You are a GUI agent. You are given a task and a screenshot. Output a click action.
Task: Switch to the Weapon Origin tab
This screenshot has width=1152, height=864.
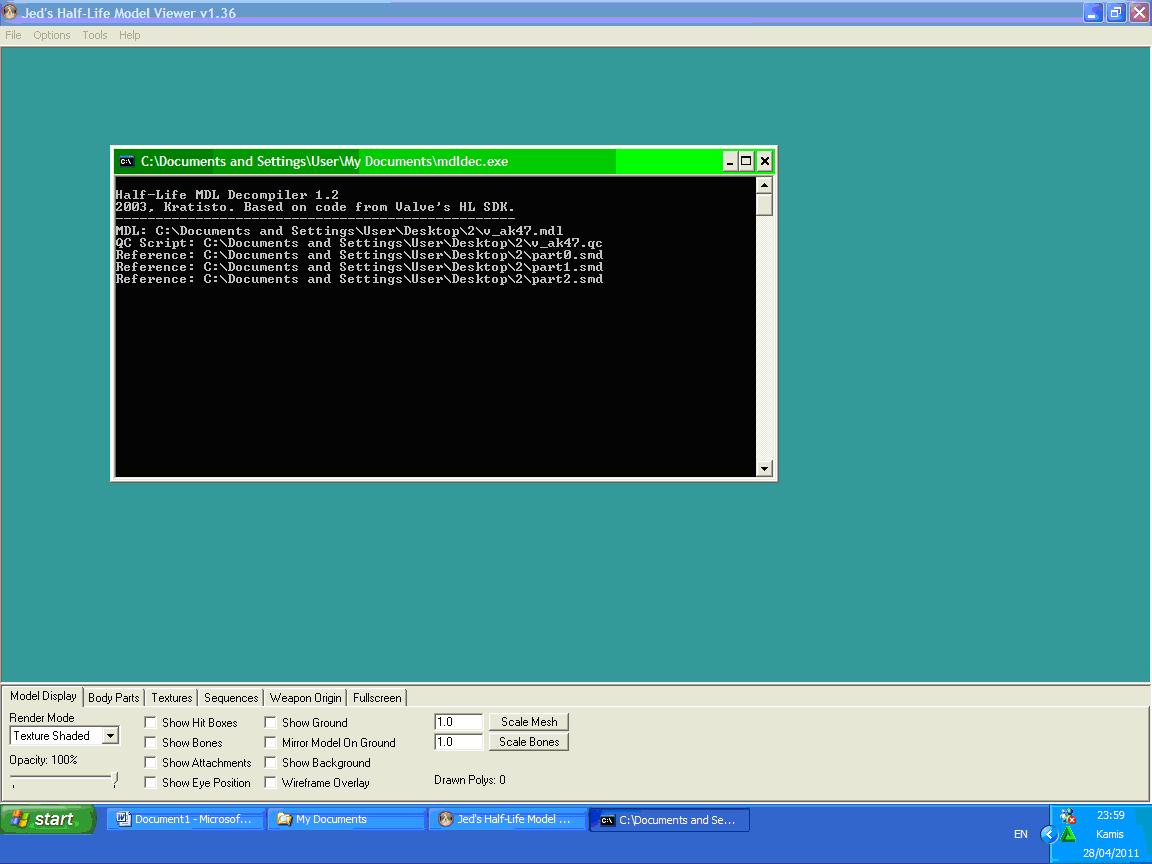pyautogui.click(x=306, y=698)
